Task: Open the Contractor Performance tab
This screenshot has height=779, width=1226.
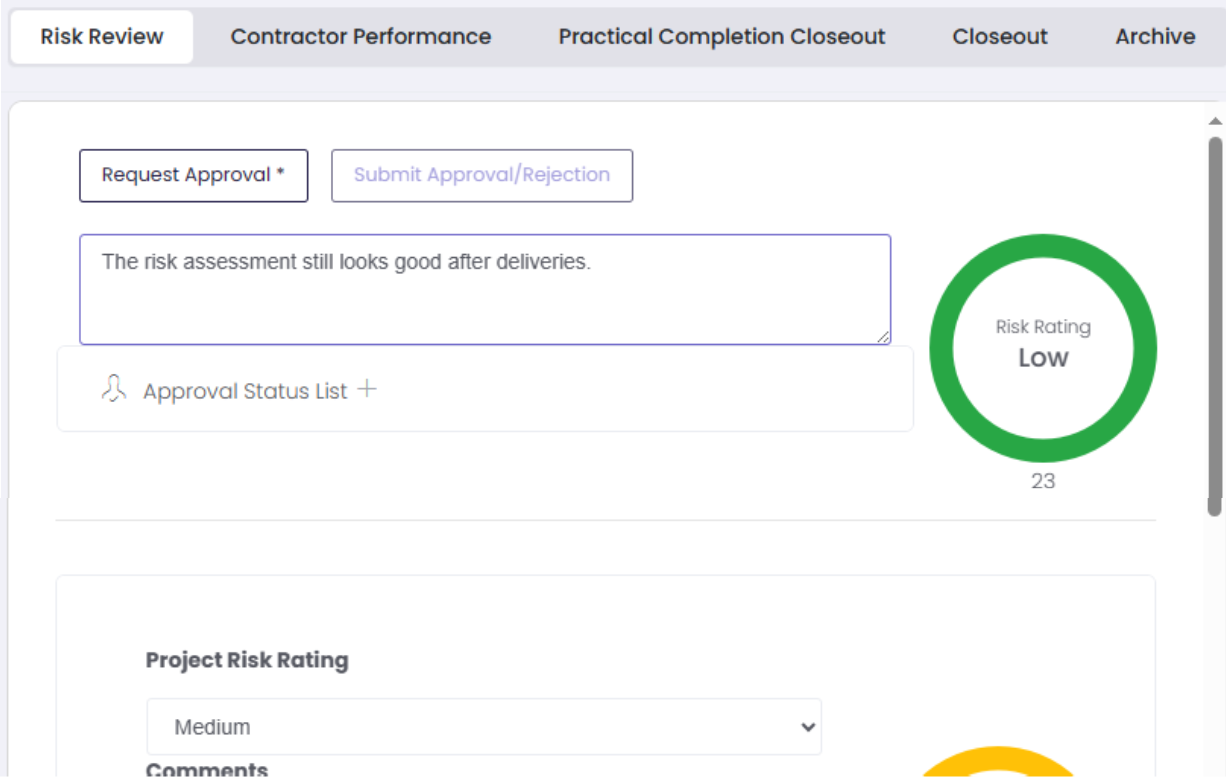Action: tap(360, 37)
